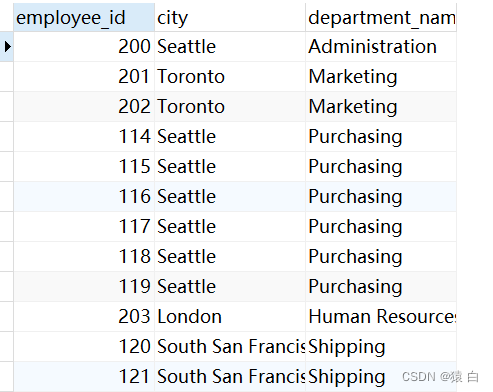Select Purchasing cell for employee 115
This screenshot has height=392, width=493.
point(381,167)
